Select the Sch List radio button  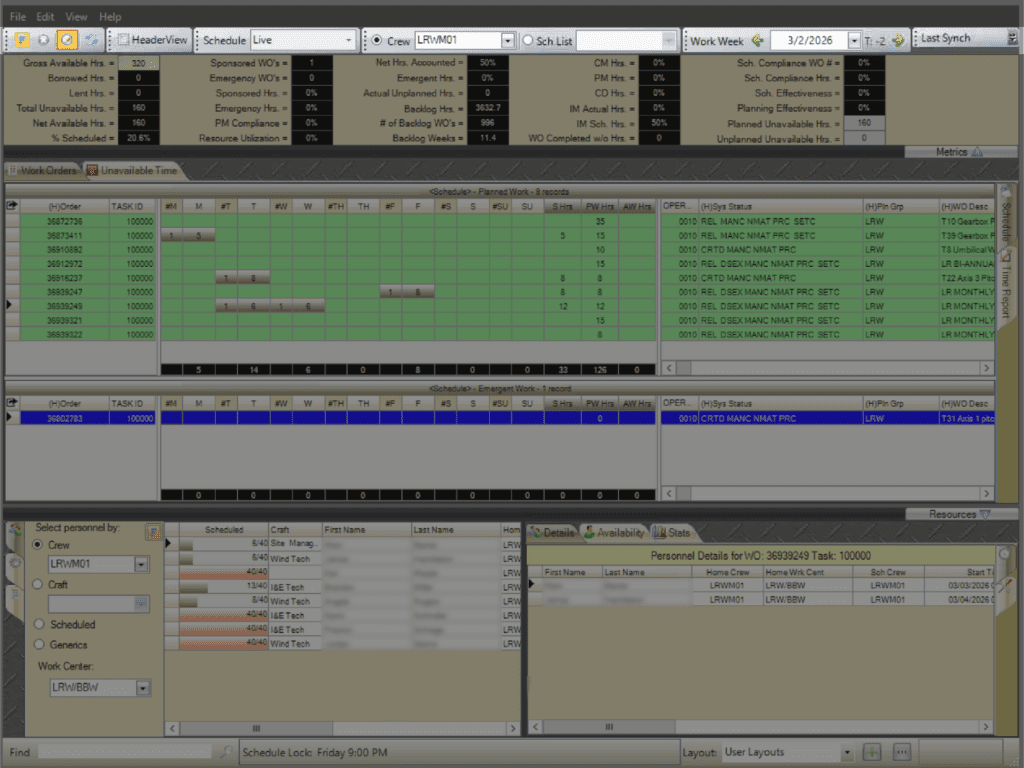tap(528, 41)
